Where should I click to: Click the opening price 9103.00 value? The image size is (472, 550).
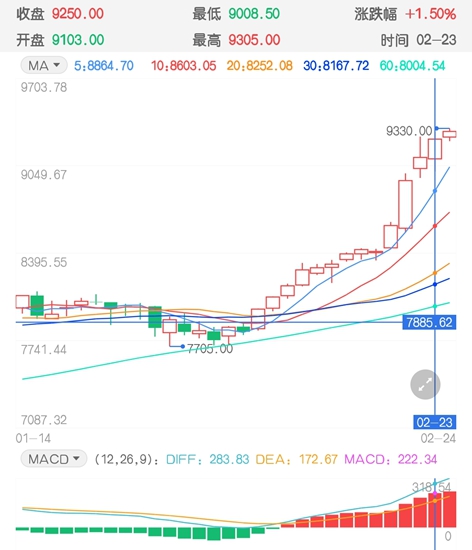pyautogui.click(x=78, y=40)
